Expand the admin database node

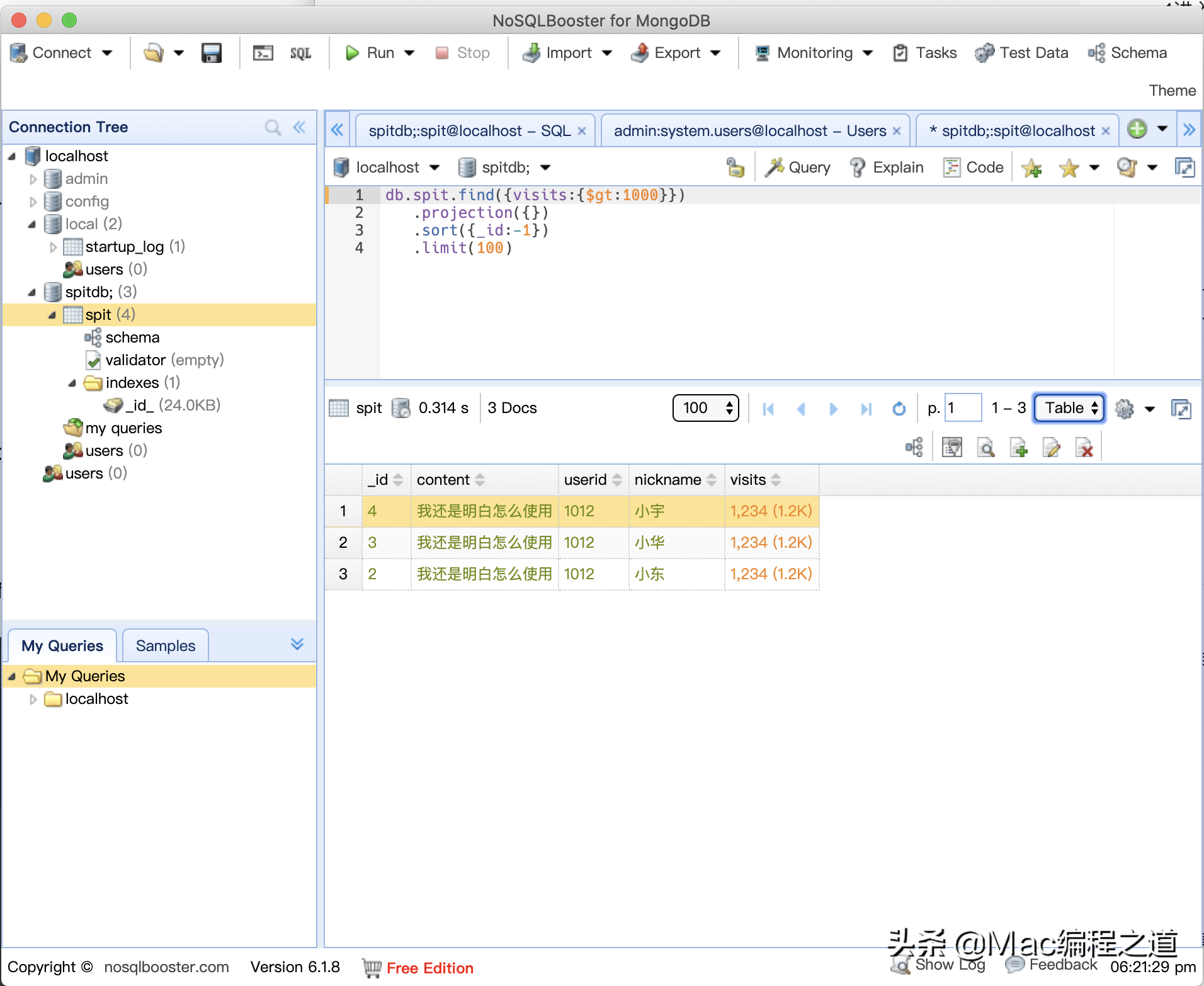[33, 179]
